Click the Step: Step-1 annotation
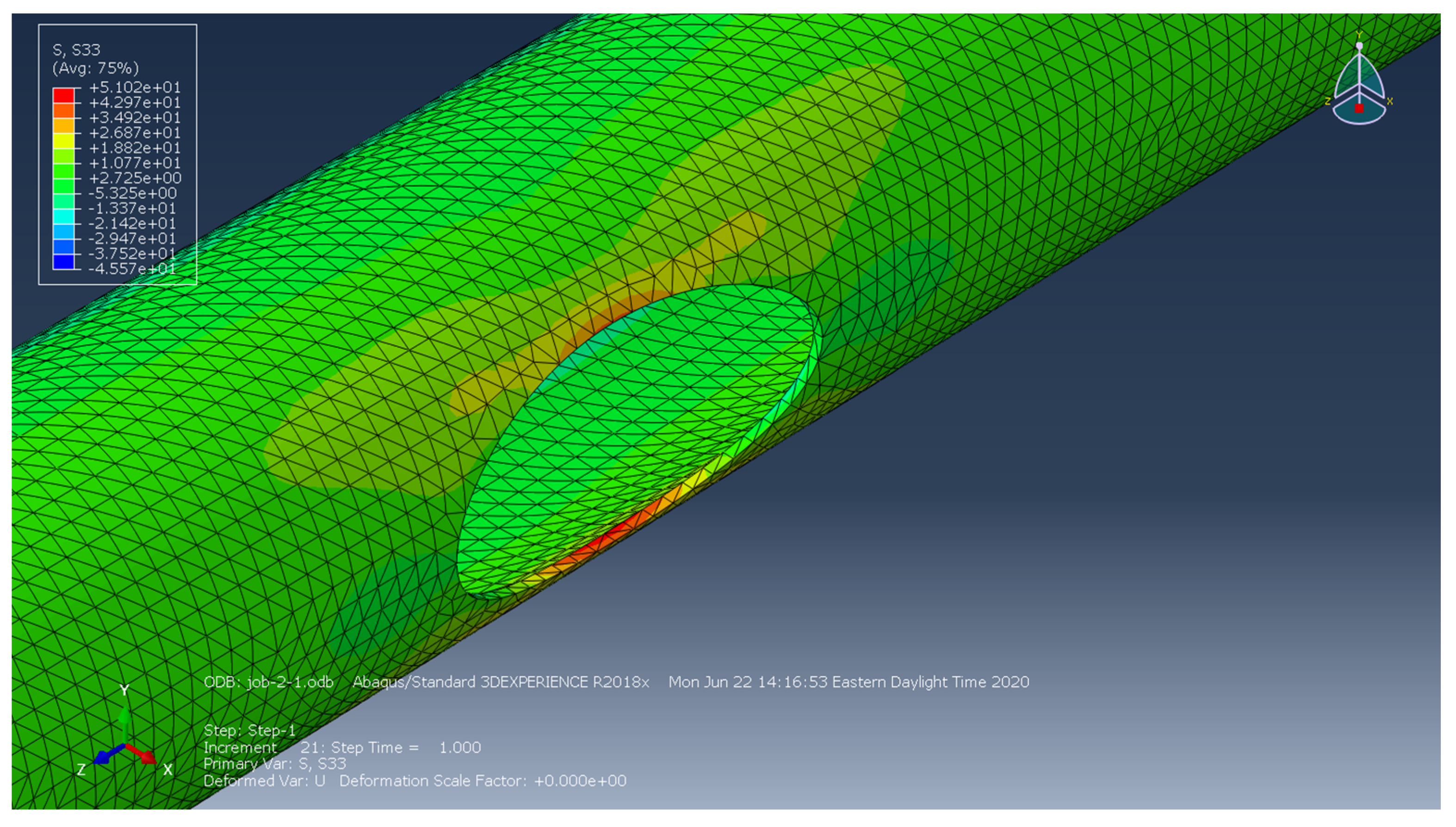This screenshot has width=1456, height=827. pyautogui.click(x=249, y=730)
